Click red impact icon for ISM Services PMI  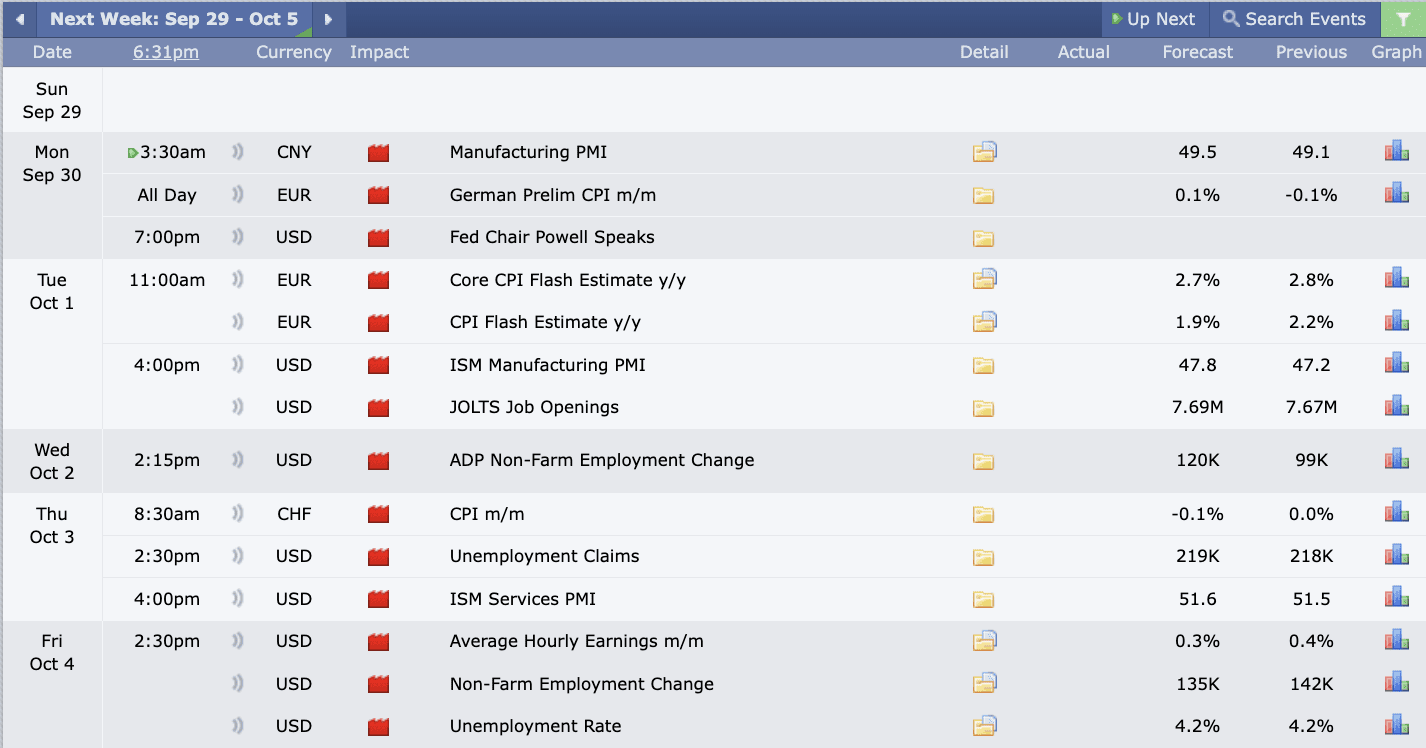pyautogui.click(x=378, y=599)
